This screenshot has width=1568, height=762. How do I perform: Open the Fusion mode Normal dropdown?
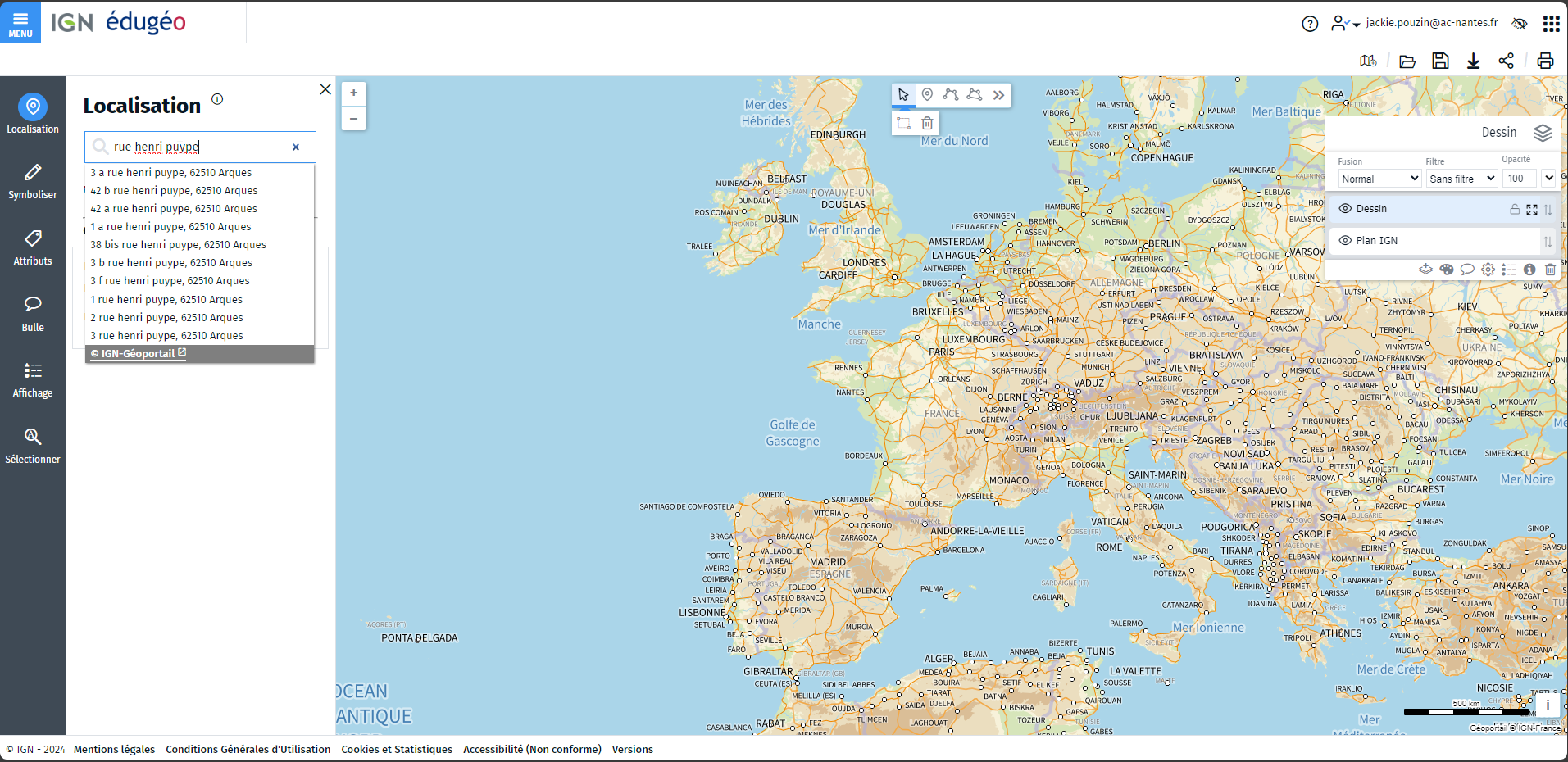click(1379, 178)
